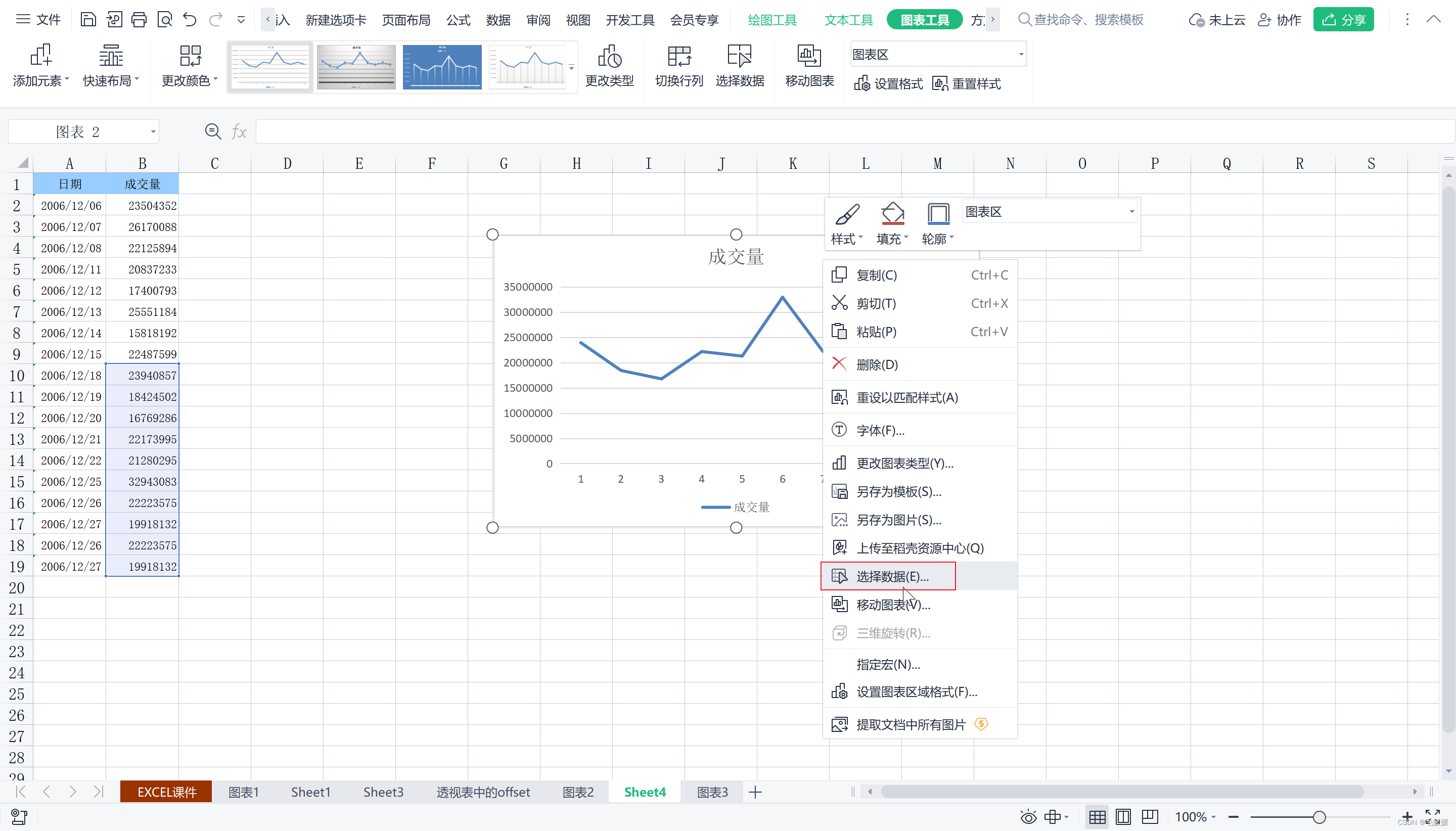Click the 协作 collaborate button
This screenshot has width=1456, height=831.
[x=1279, y=20]
